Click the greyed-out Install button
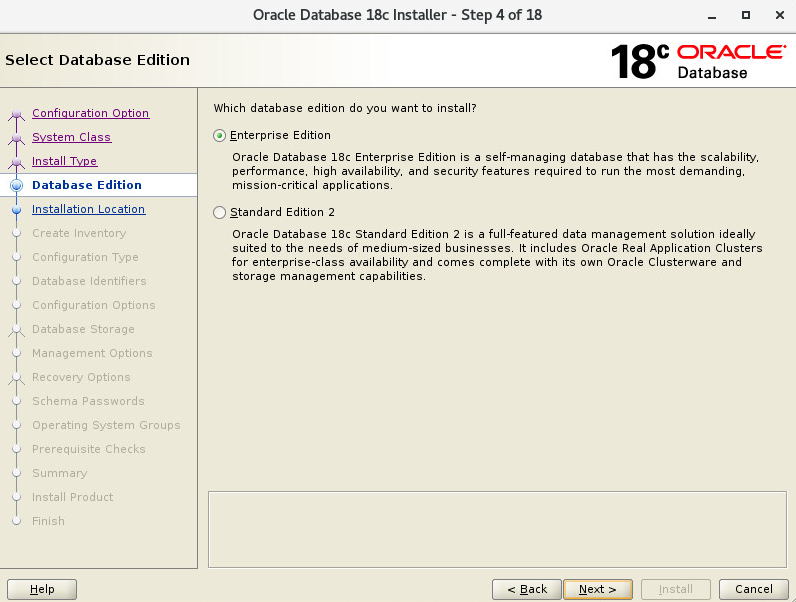Screen dimensions: 796x602 click(676, 589)
